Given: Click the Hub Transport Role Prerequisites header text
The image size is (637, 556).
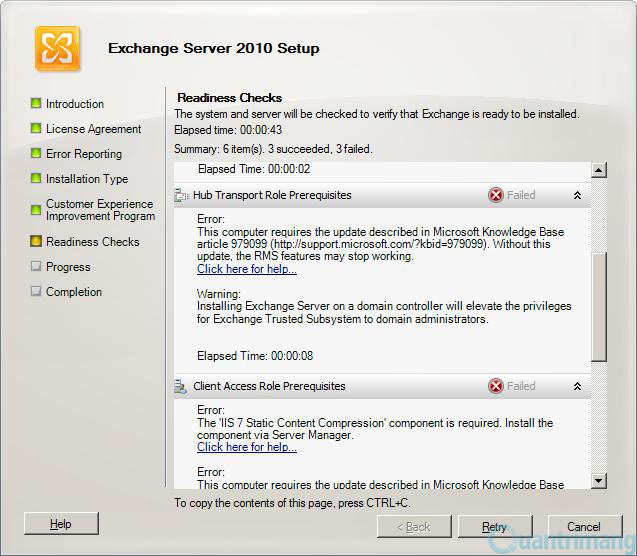Looking at the screenshot, I should click(272, 195).
